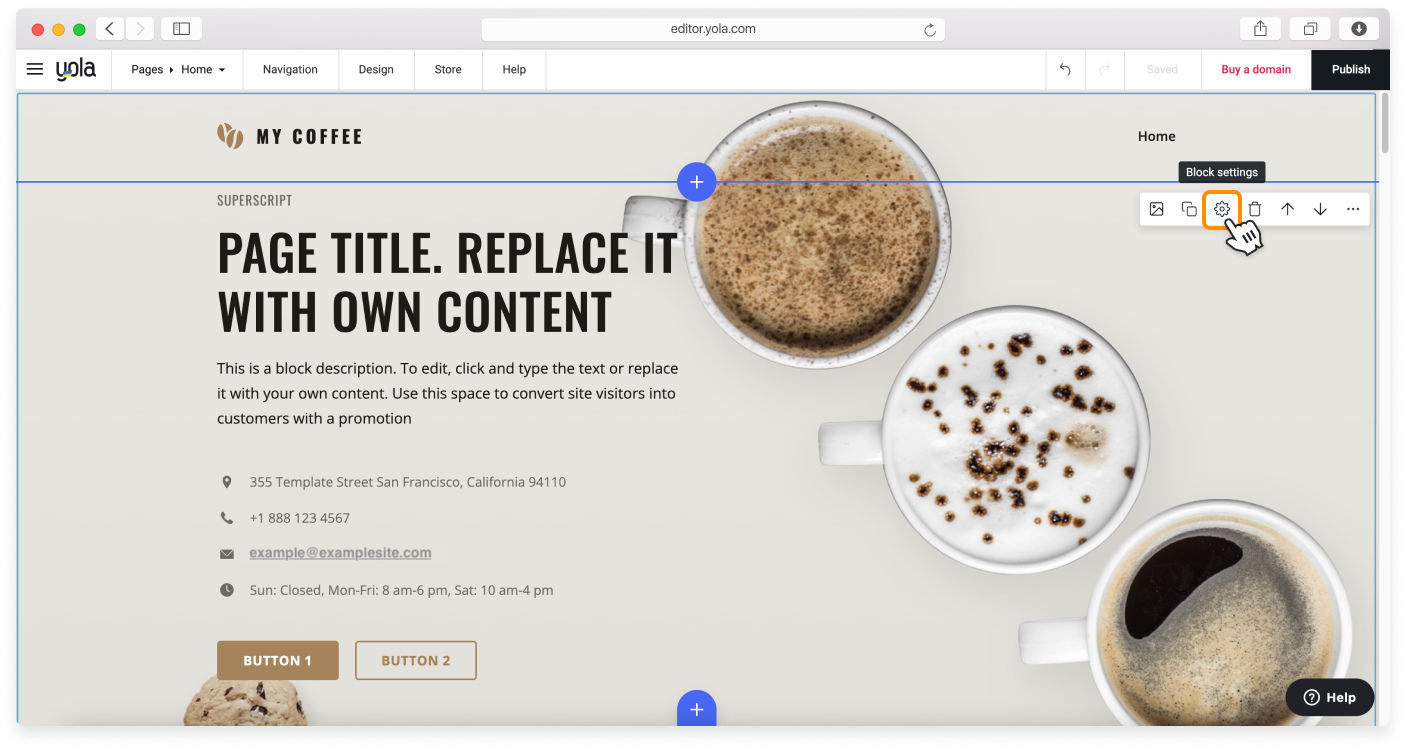This screenshot has width=1406, height=750.
Task: Click the Buy a domain link
Action: coord(1256,70)
